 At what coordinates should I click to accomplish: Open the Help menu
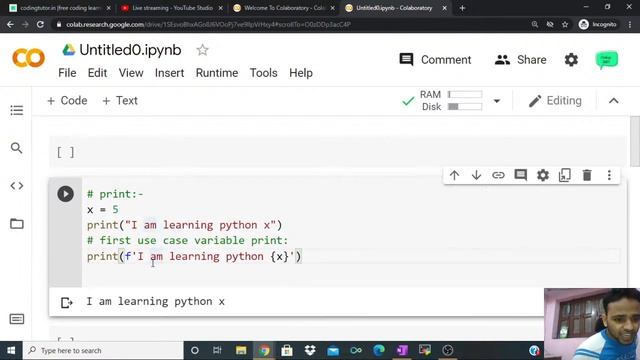[301, 73]
